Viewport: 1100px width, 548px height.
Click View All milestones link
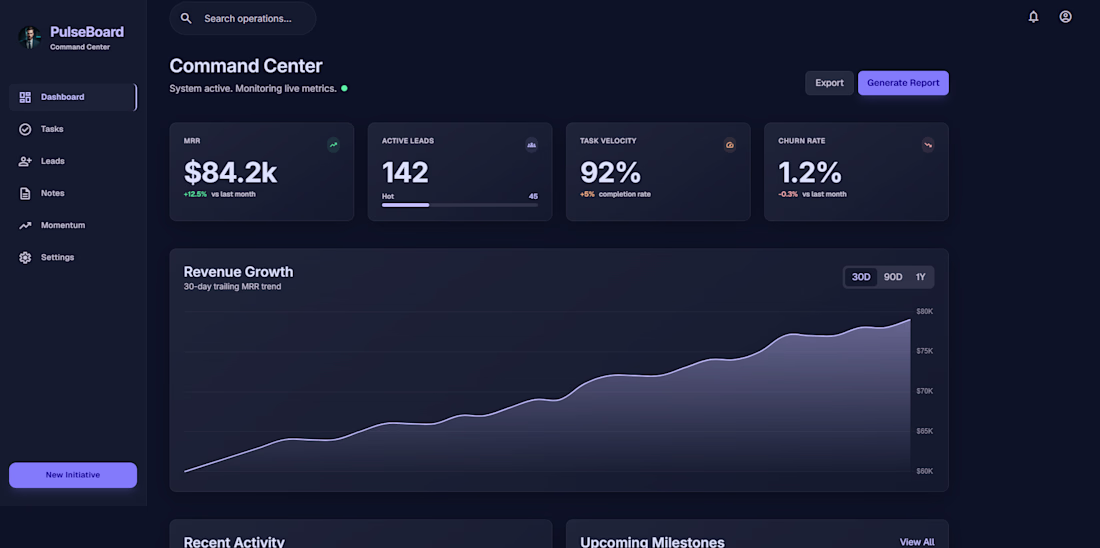[x=917, y=542]
